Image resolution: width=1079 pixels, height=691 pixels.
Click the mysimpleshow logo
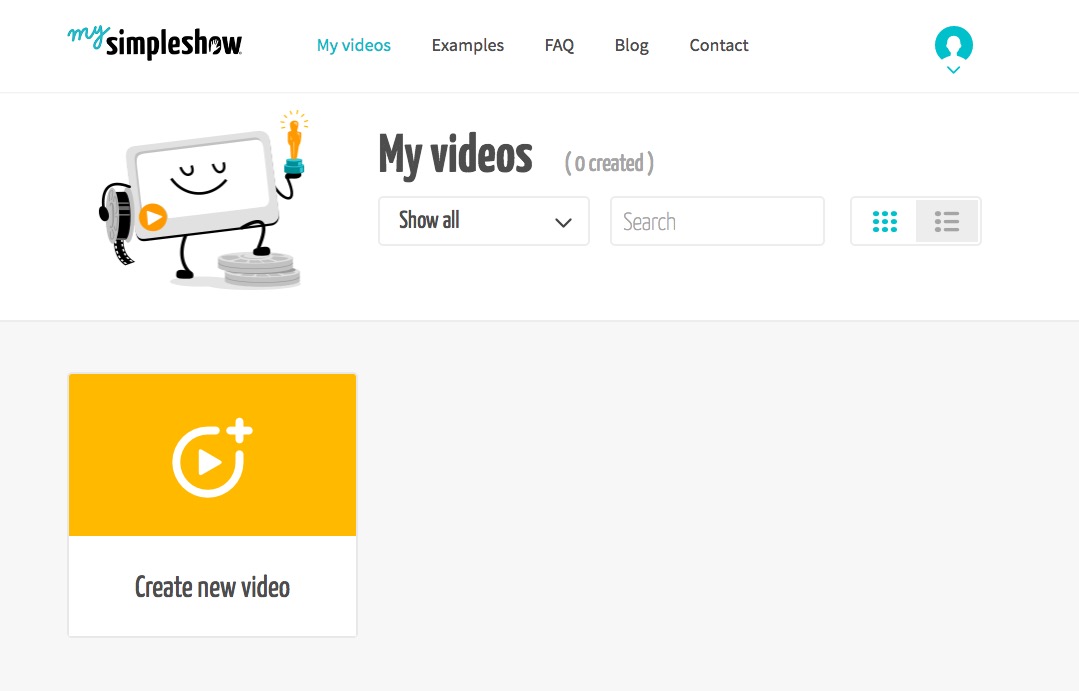(153, 44)
